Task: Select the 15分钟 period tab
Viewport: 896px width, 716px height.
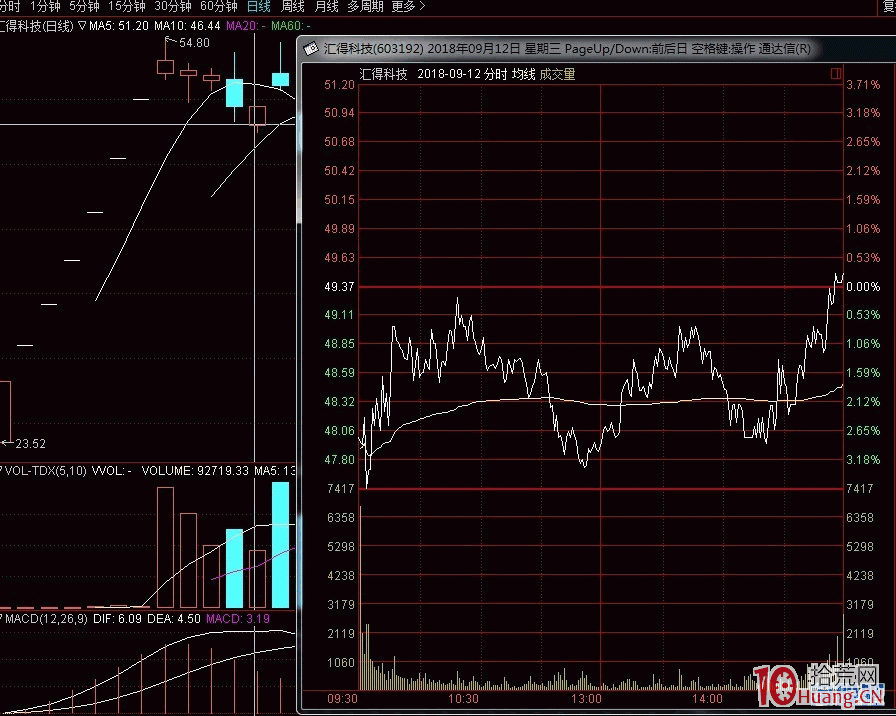Action: pyautogui.click(x=126, y=6)
